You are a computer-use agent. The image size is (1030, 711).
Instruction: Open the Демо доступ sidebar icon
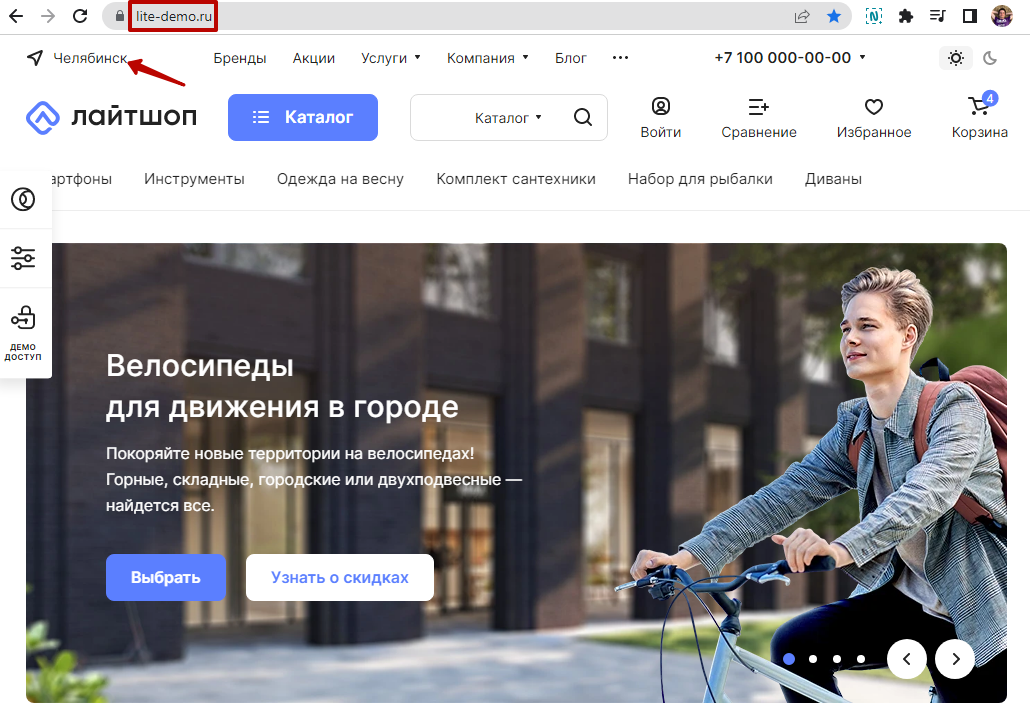tap(23, 333)
